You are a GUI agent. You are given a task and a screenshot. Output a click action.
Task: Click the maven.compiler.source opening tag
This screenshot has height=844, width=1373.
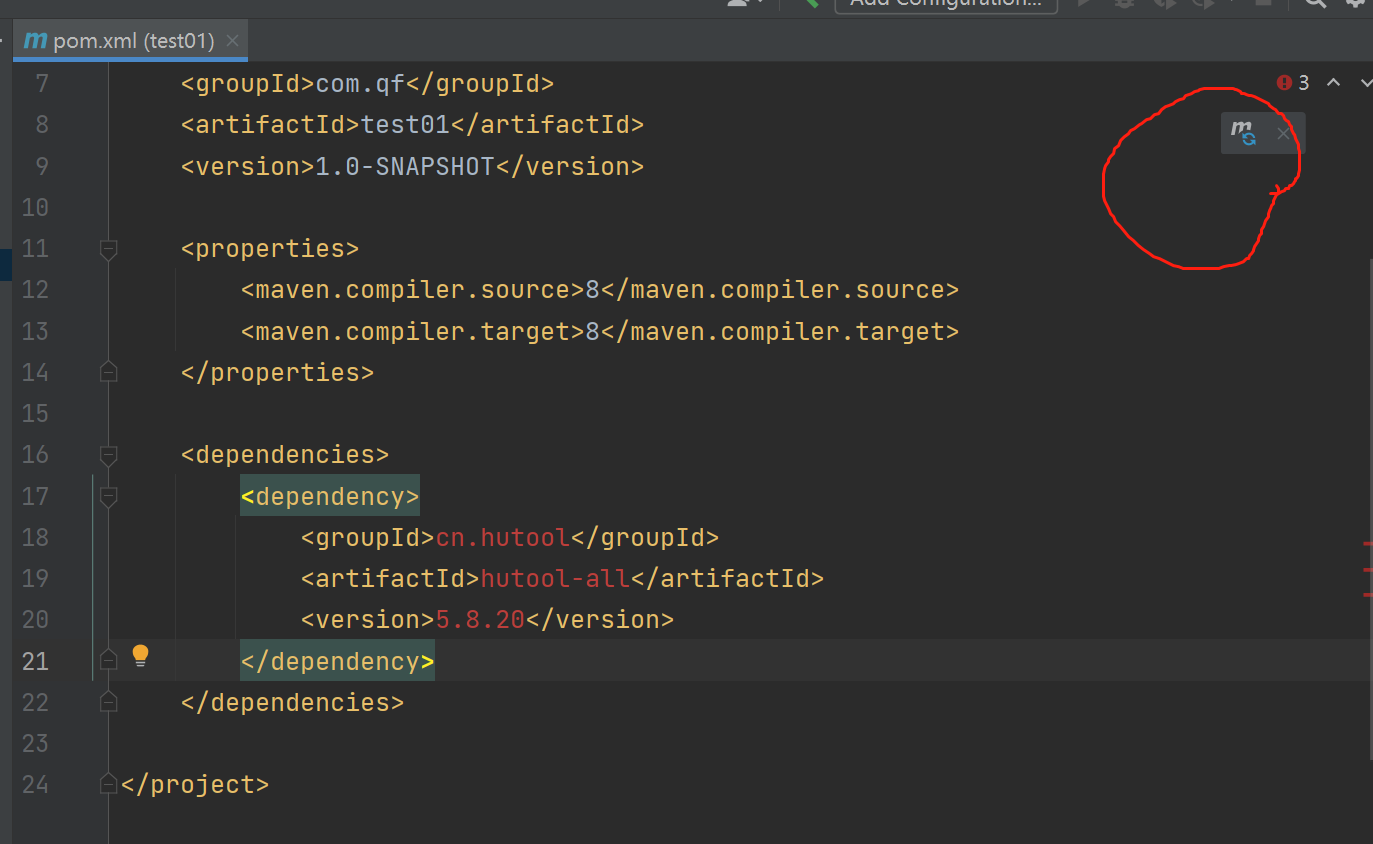coord(413,290)
